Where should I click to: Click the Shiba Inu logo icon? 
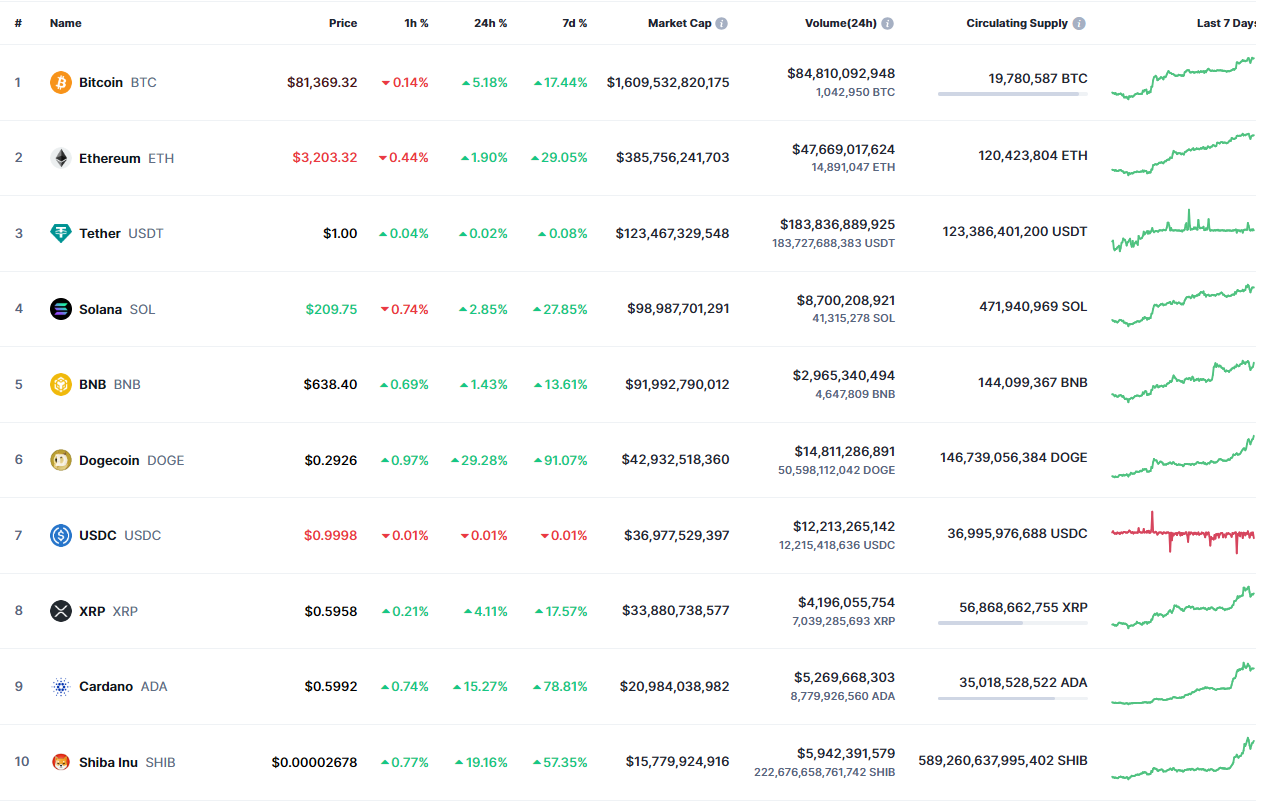pos(61,762)
